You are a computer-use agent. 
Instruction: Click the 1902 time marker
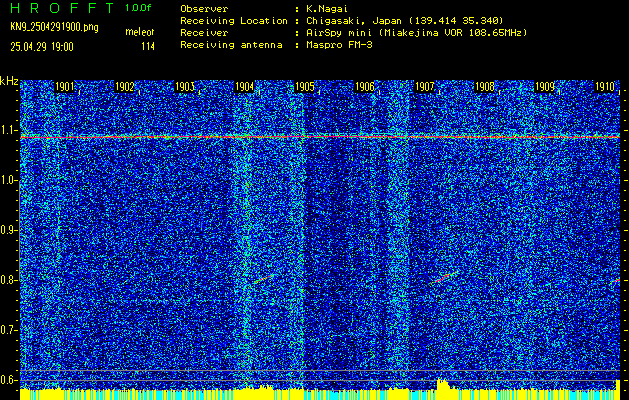point(124,87)
